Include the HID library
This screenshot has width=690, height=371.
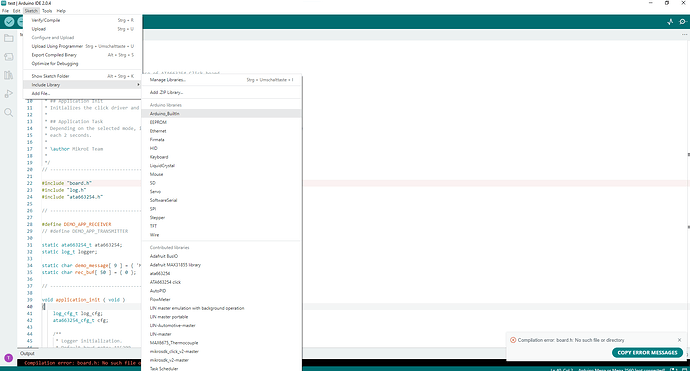click(222, 148)
